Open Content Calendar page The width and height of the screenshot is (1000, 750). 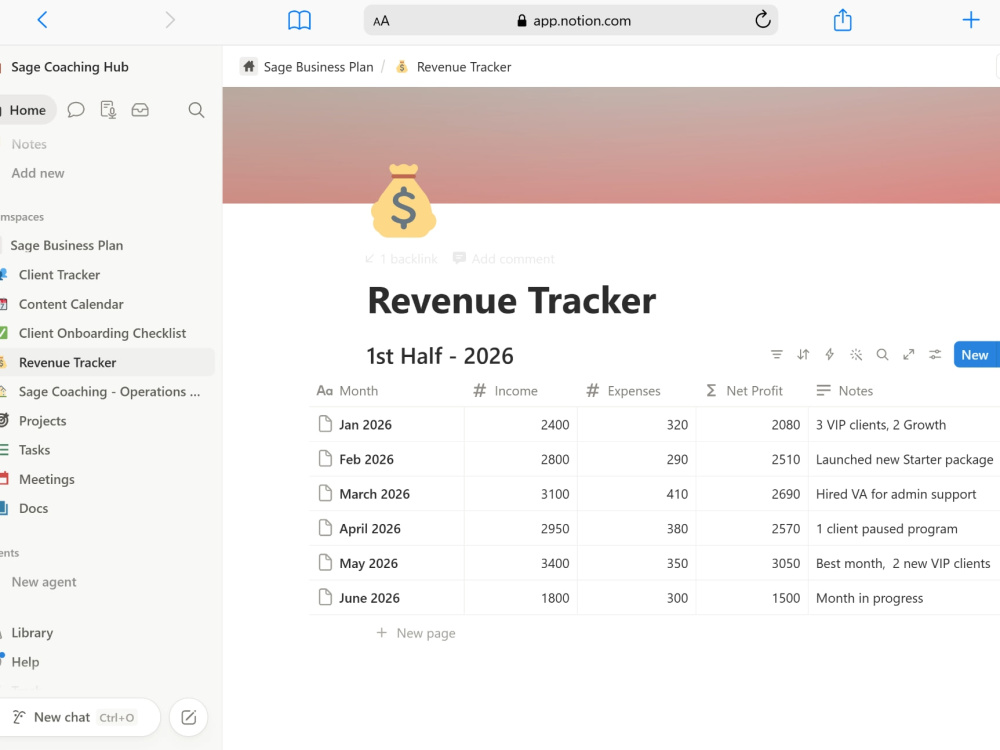pyautogui.click(x=71, y=304)
